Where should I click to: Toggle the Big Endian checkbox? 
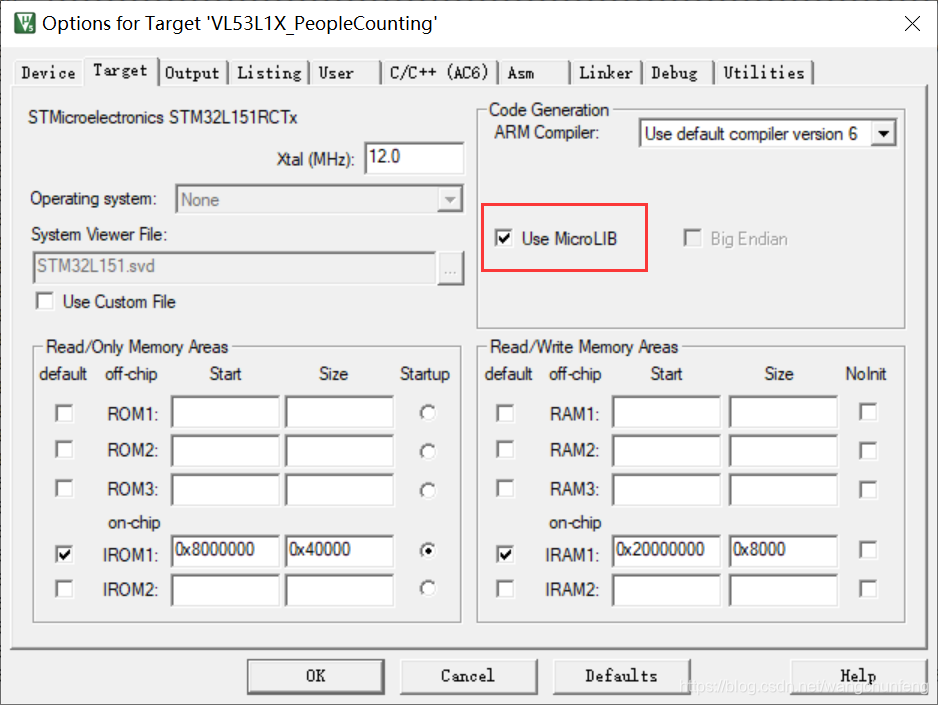tap(692, 238)
